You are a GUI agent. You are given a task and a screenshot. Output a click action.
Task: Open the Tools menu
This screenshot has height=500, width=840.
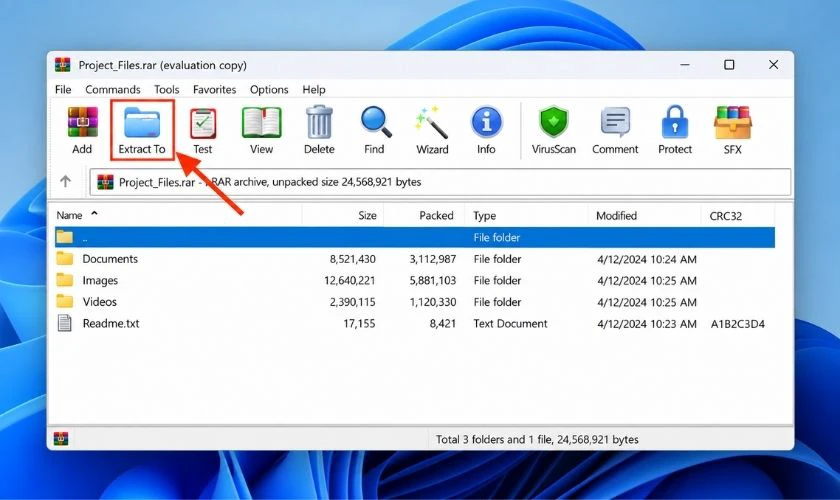[167, 89]
